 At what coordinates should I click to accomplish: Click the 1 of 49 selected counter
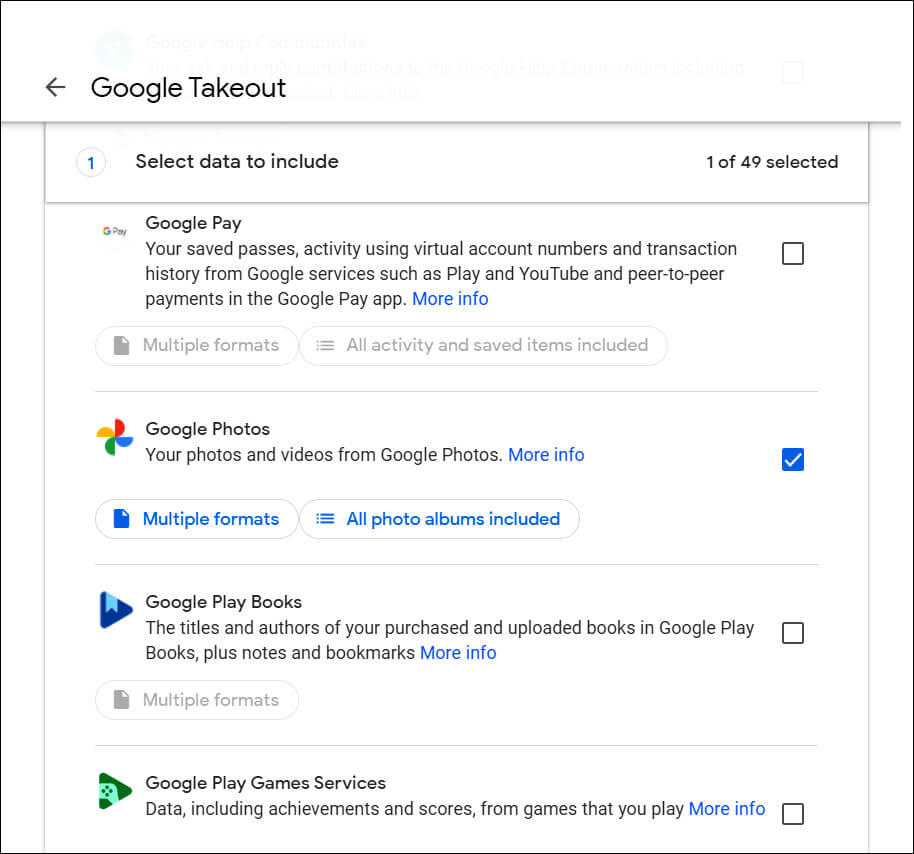point(772,161)
